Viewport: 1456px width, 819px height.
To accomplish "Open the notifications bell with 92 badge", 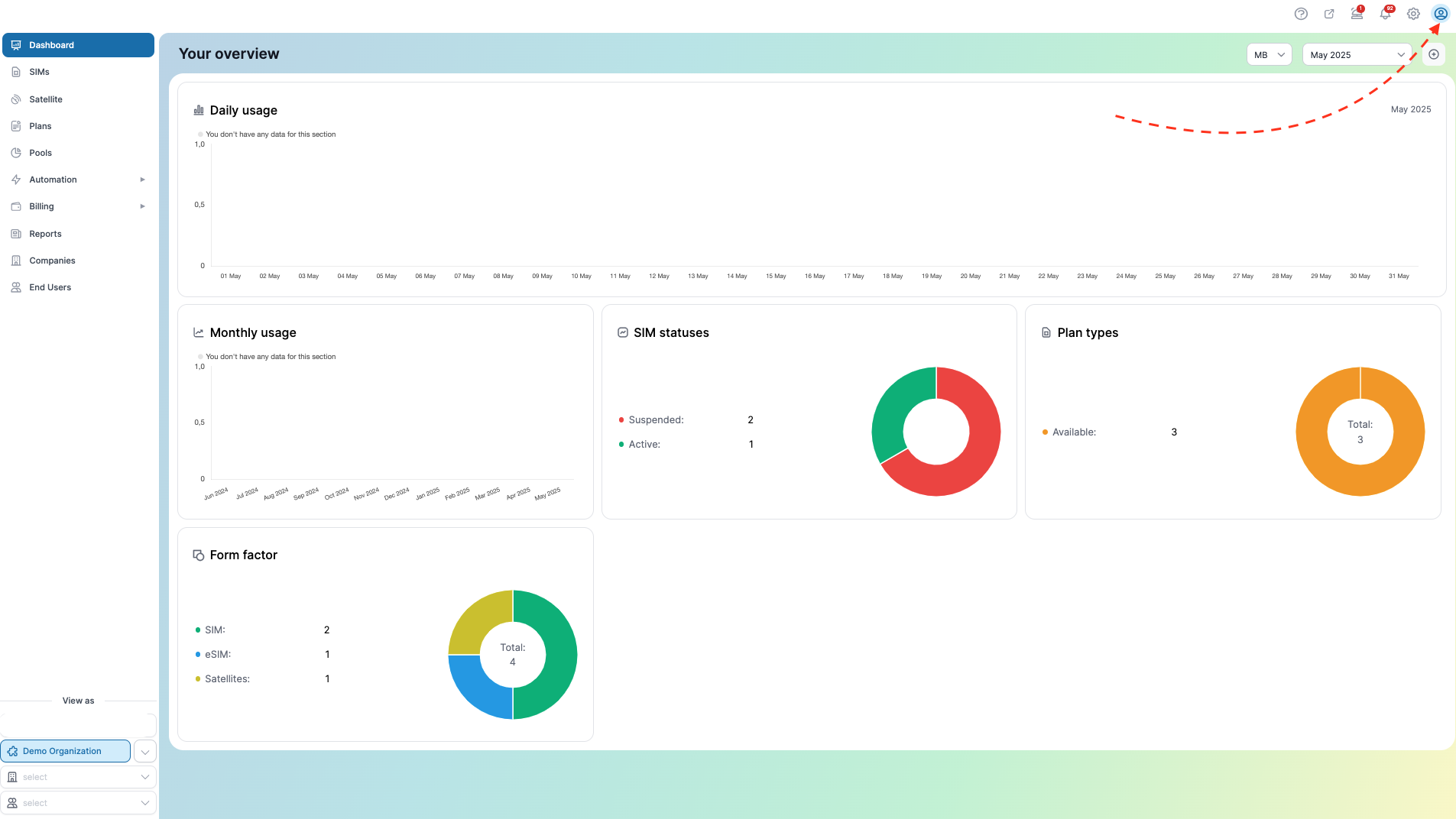I will click(x=1386, y=14).
